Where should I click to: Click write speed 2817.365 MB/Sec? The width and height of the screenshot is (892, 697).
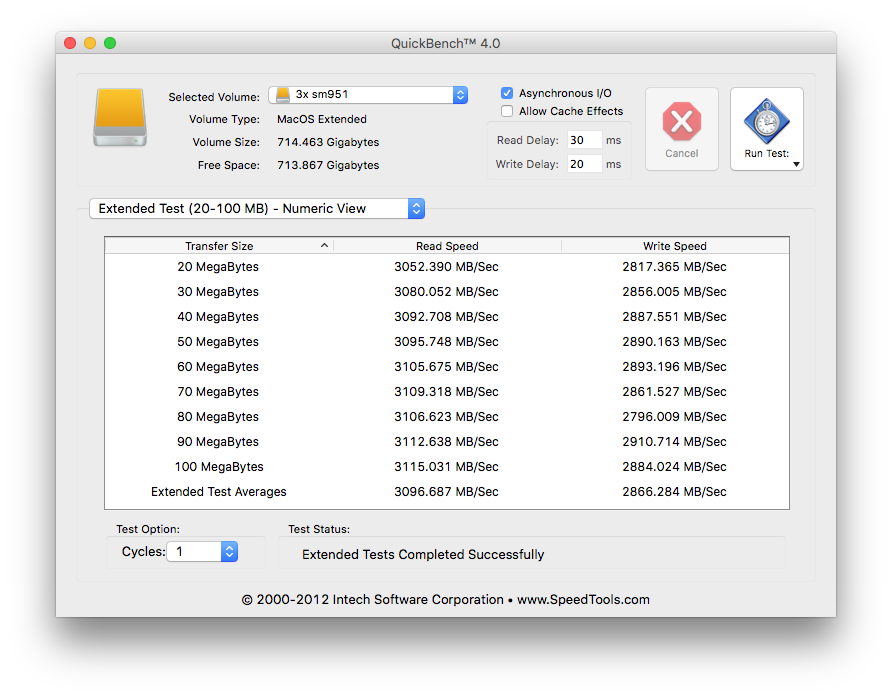pyautogui.click(x=674, y=266)
